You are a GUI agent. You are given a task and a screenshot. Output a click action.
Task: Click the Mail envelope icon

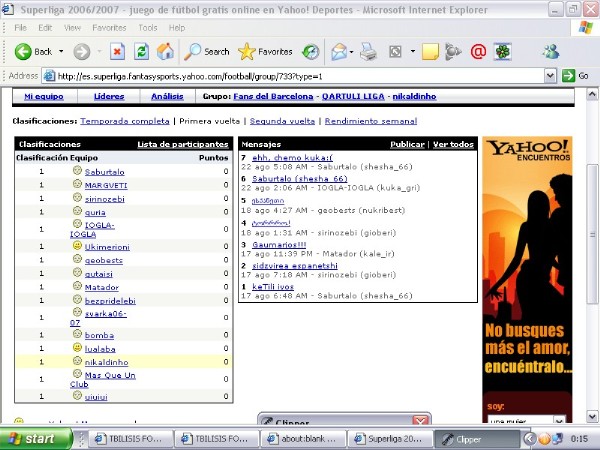pos(339,52)
